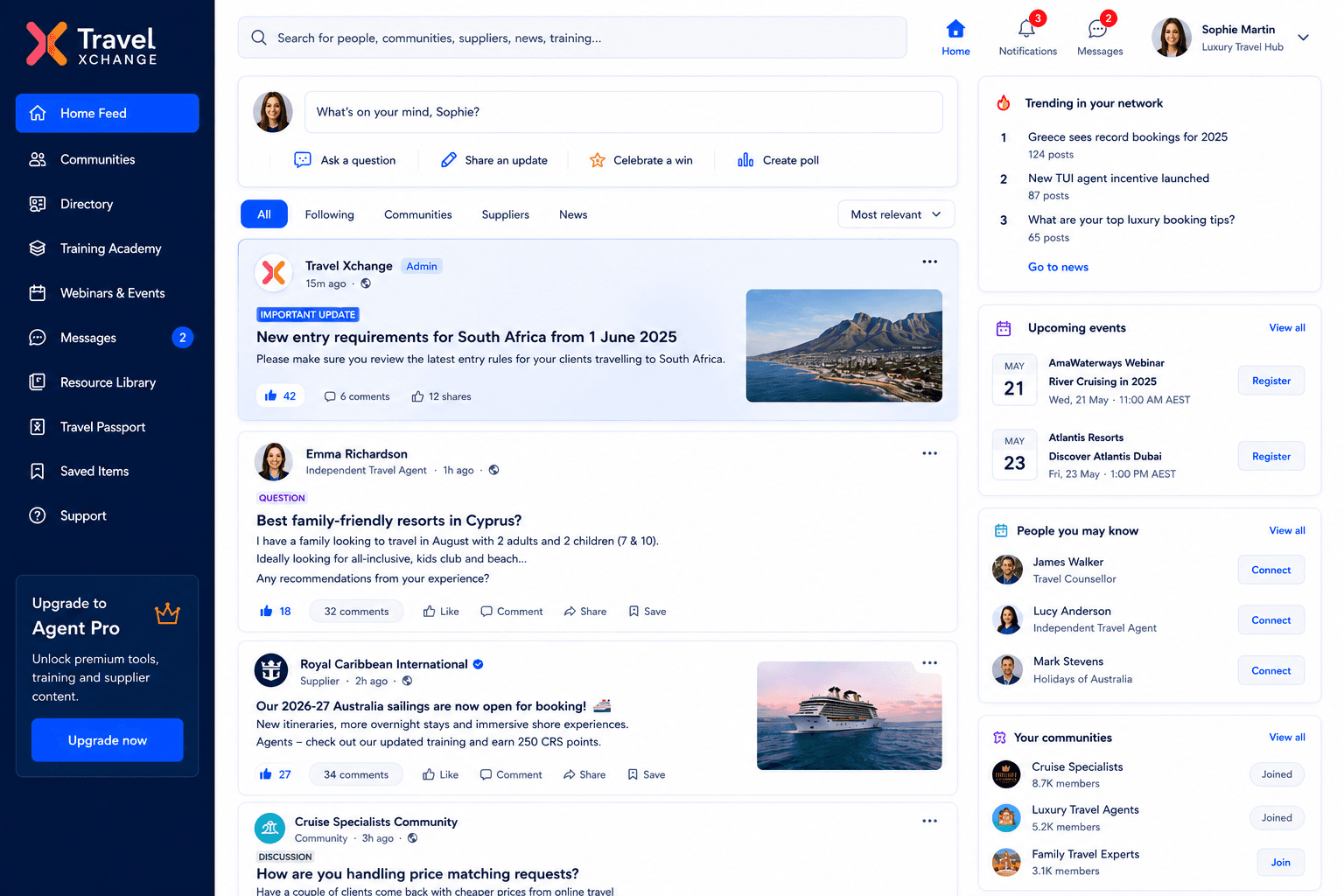This screenshot has width=1344, height=896.
Task: Click the 27 likes thumbs-up on Royal Caribbean post
Action: [276, 774]
